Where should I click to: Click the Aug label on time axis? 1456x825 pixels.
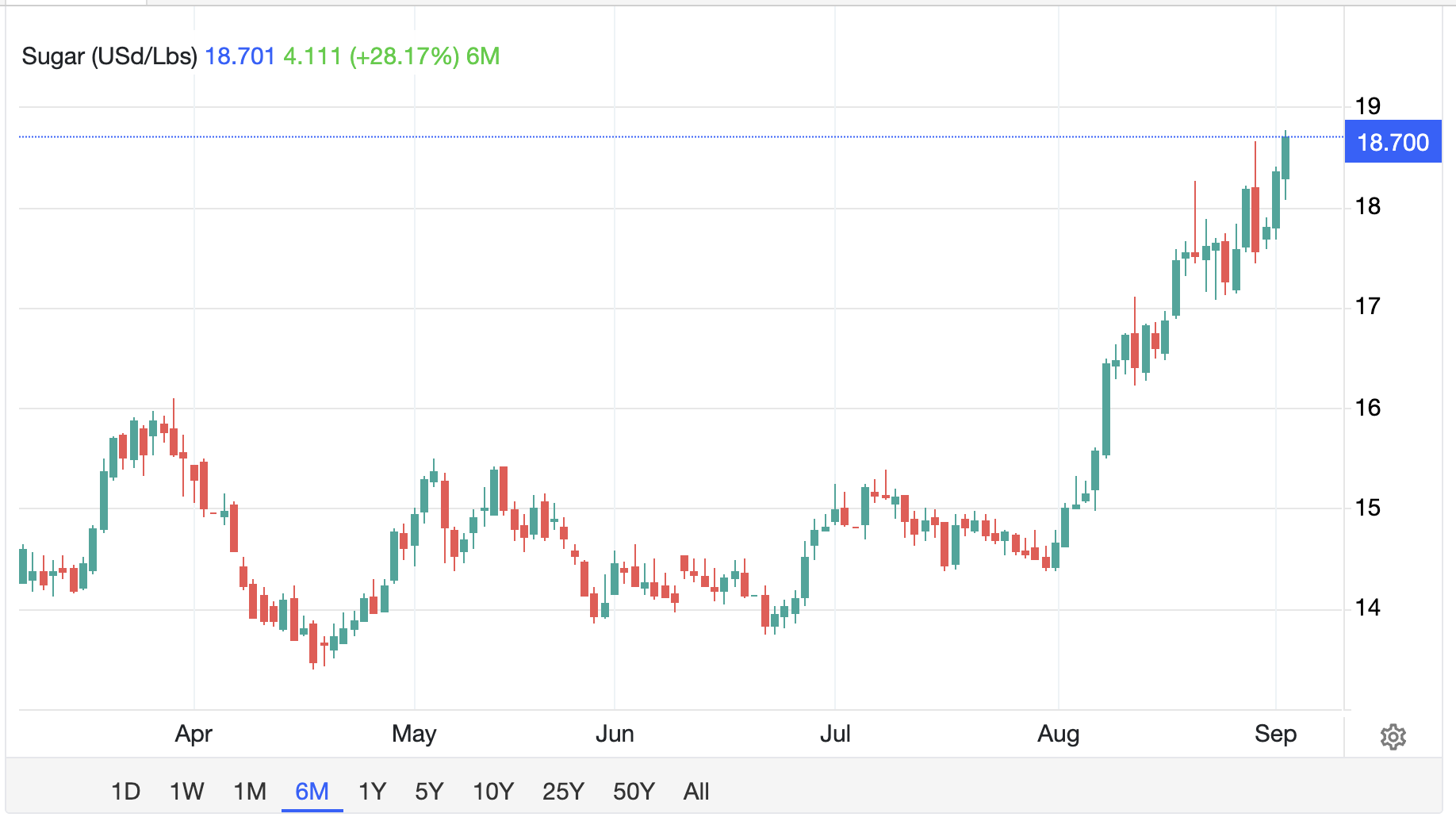coord(1059,734)
